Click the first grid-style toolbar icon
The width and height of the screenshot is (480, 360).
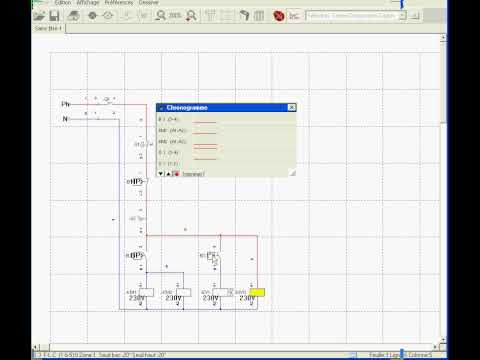coord(210,16)
